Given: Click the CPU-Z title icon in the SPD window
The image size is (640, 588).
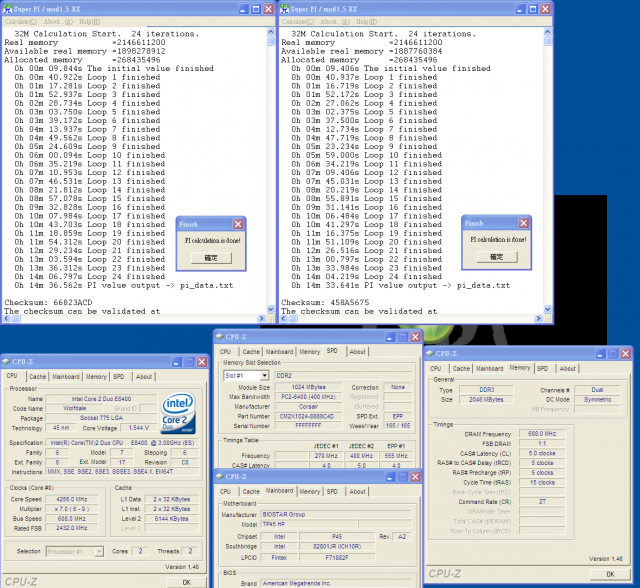Looking at the screenshot, I should (219, 337).
